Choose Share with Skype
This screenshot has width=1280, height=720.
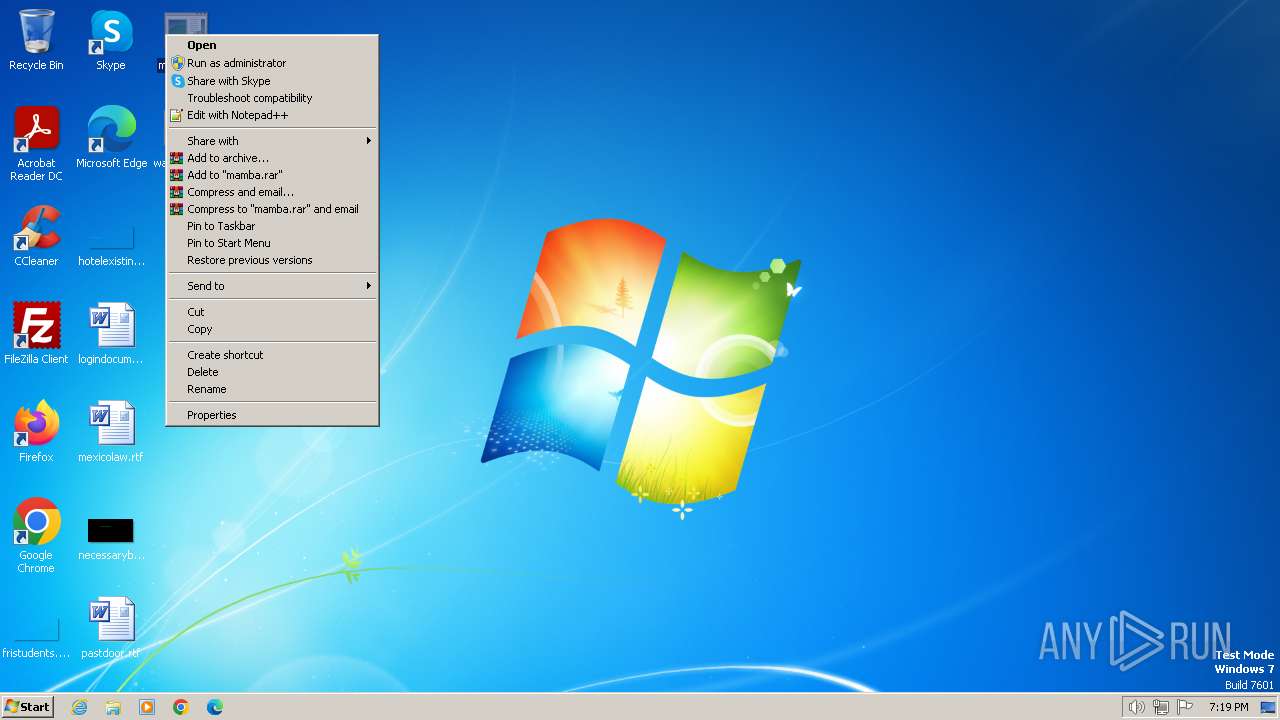[x=272, y=81]
